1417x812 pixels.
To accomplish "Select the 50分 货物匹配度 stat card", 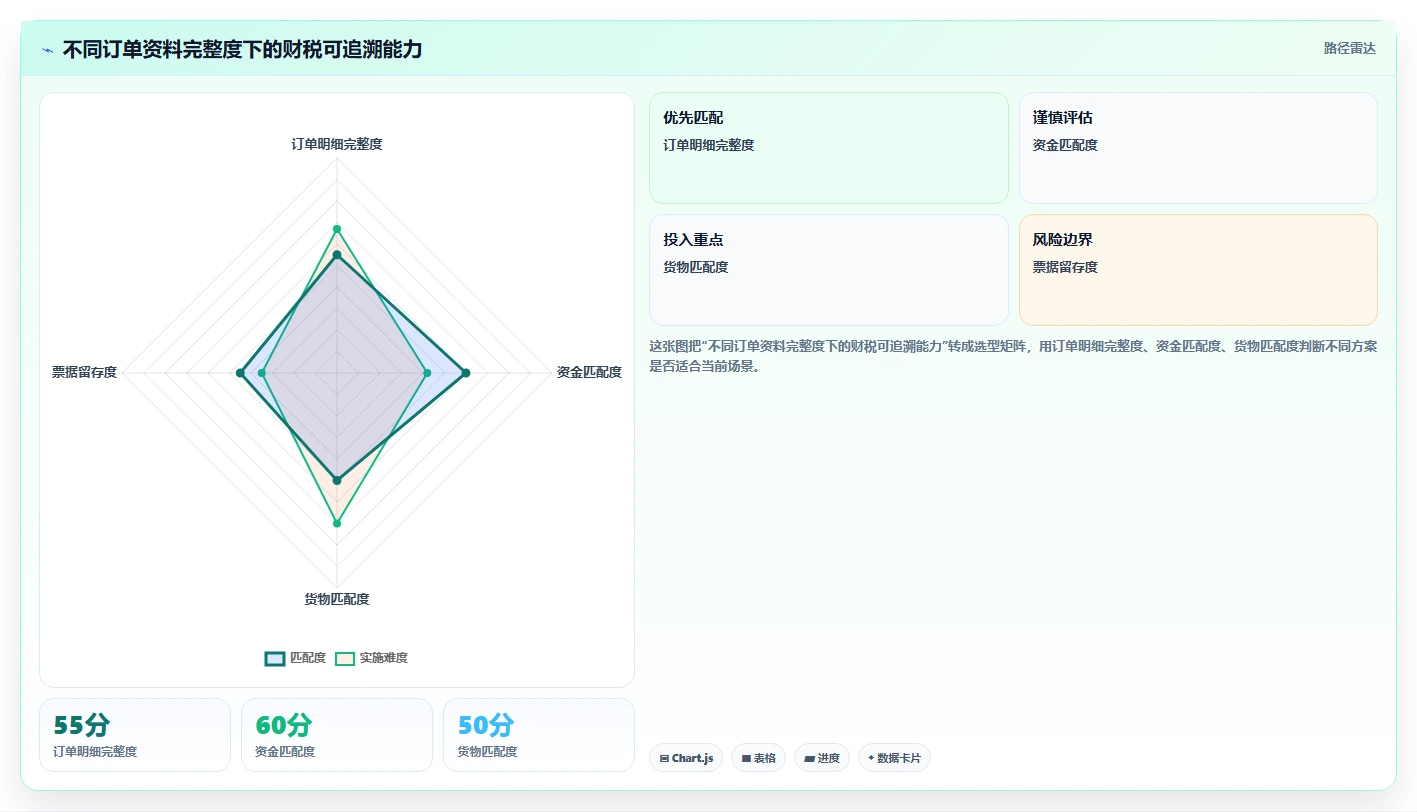I will (539, 735).
